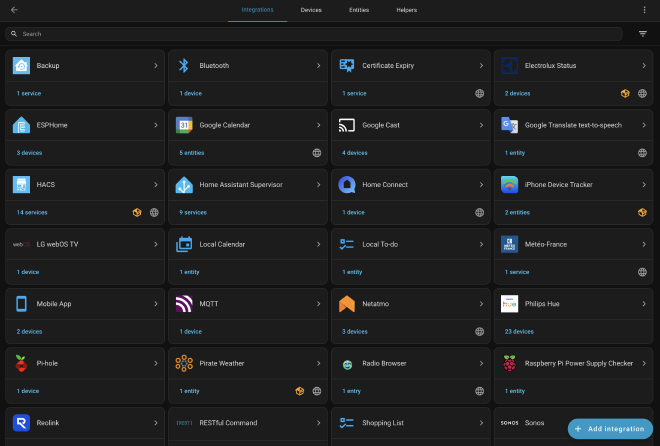Screen dimensions: 660x446
Task: Click the Pi-hole raspberry icon
Action: [21, 363]
